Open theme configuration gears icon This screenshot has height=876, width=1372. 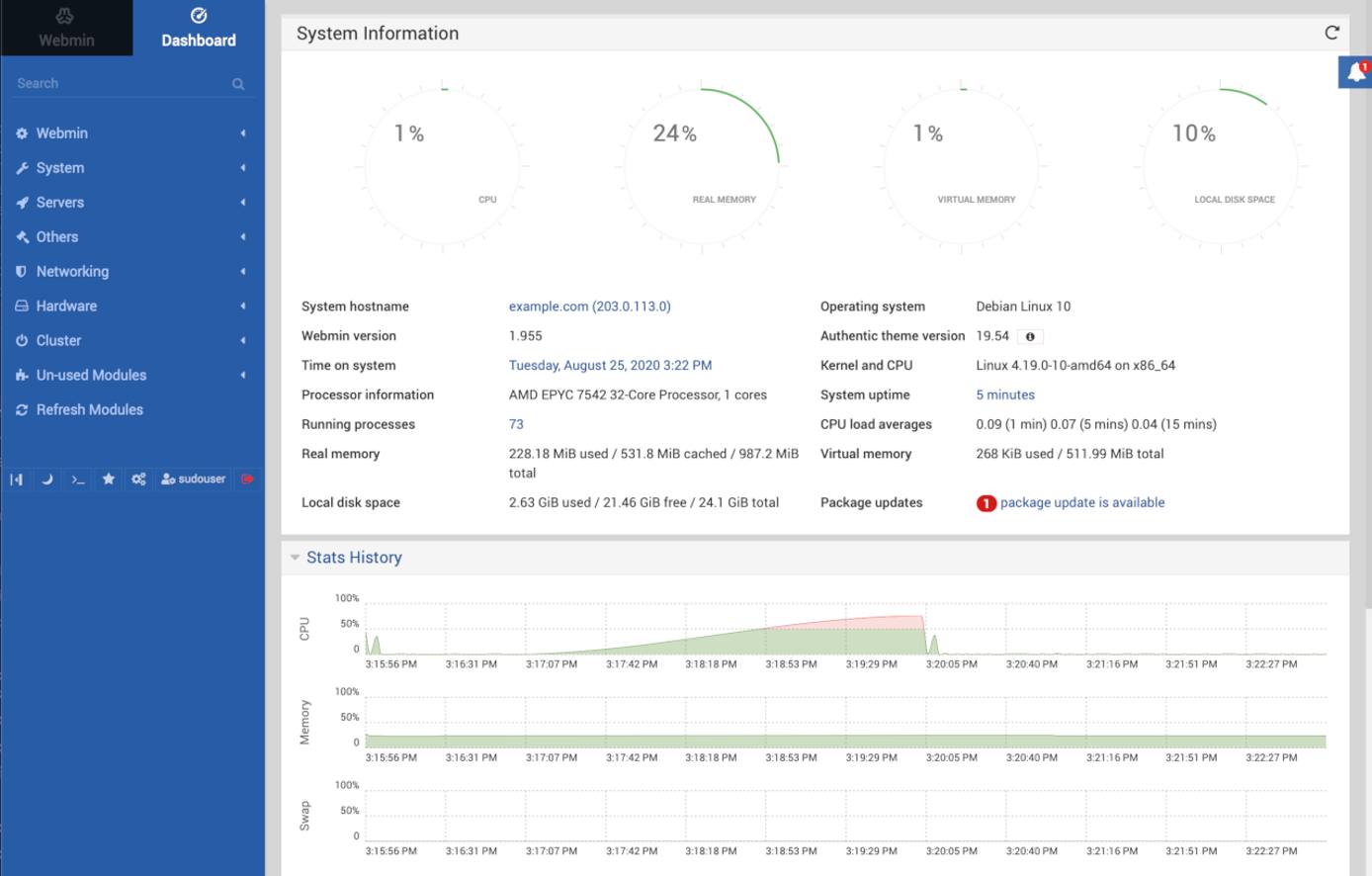coord(138,479)
